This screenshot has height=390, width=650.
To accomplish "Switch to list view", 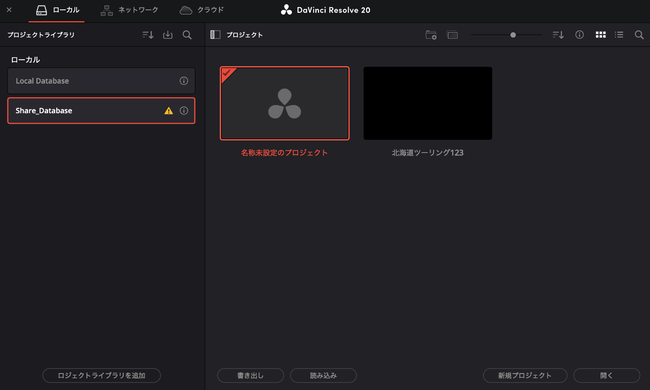I will (619, 35).
